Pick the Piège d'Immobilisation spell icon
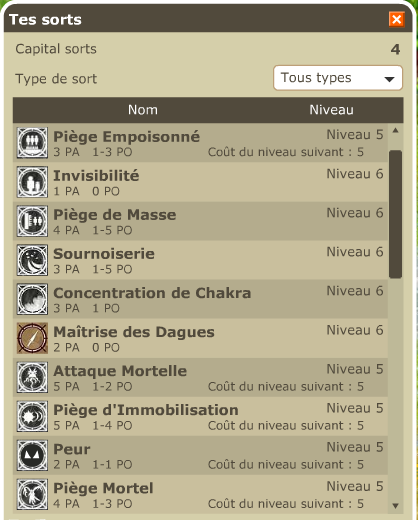418x520 pixels. point(32,416)
